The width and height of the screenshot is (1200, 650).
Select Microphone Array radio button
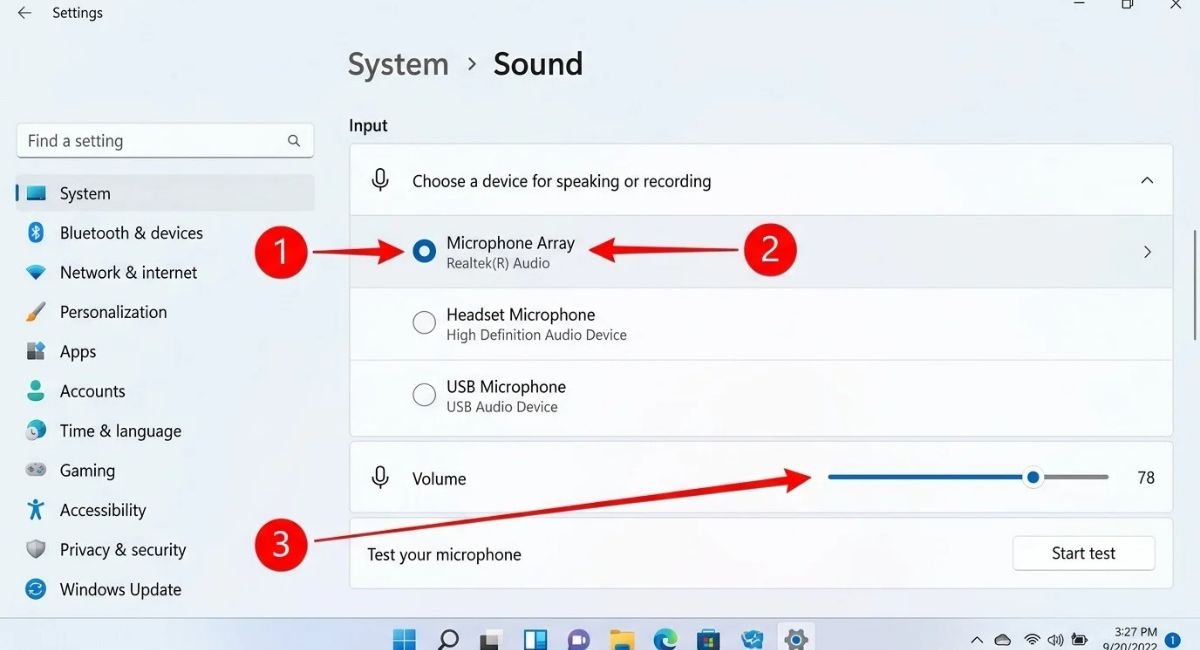[x=424, y=252]
